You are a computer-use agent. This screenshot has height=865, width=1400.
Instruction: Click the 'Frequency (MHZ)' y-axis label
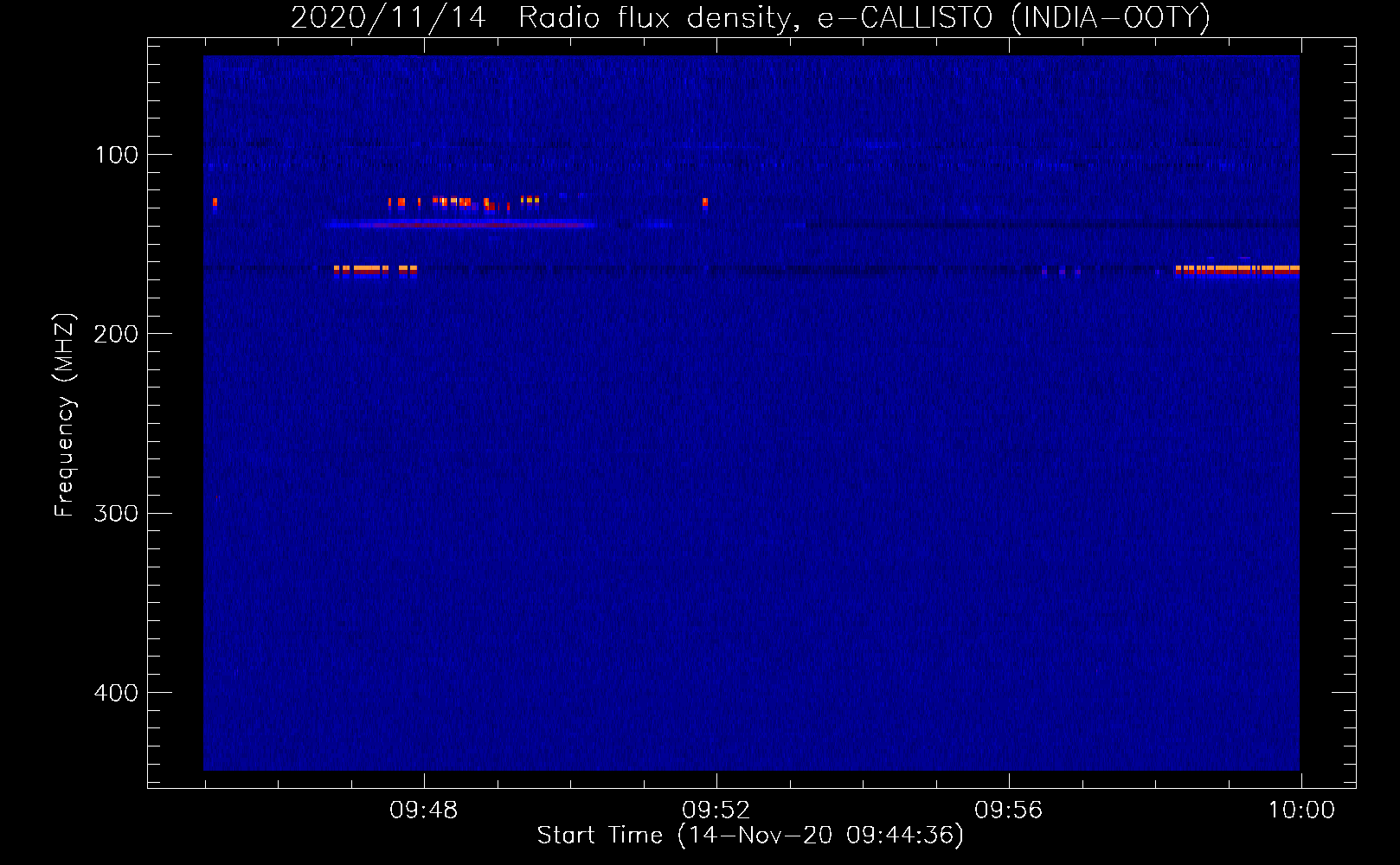[65, 414]
